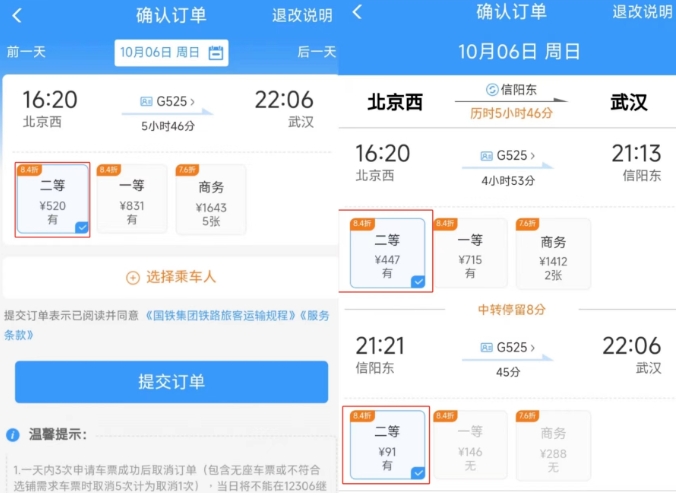Go to 前一天 previous day
The image size is (676, 495).
[x=26, y=52]
